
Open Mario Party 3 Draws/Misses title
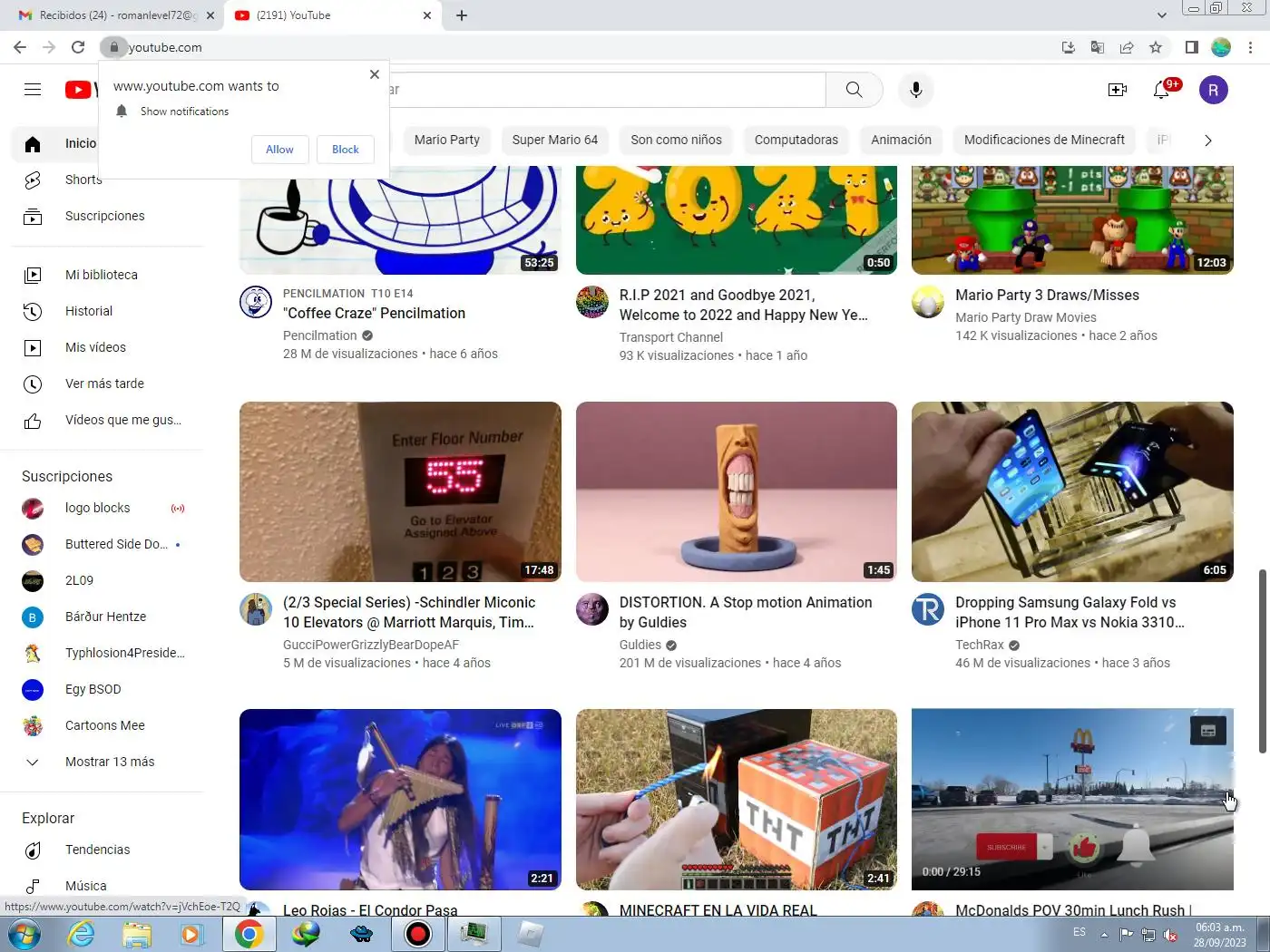click(x=1047, y=295)
